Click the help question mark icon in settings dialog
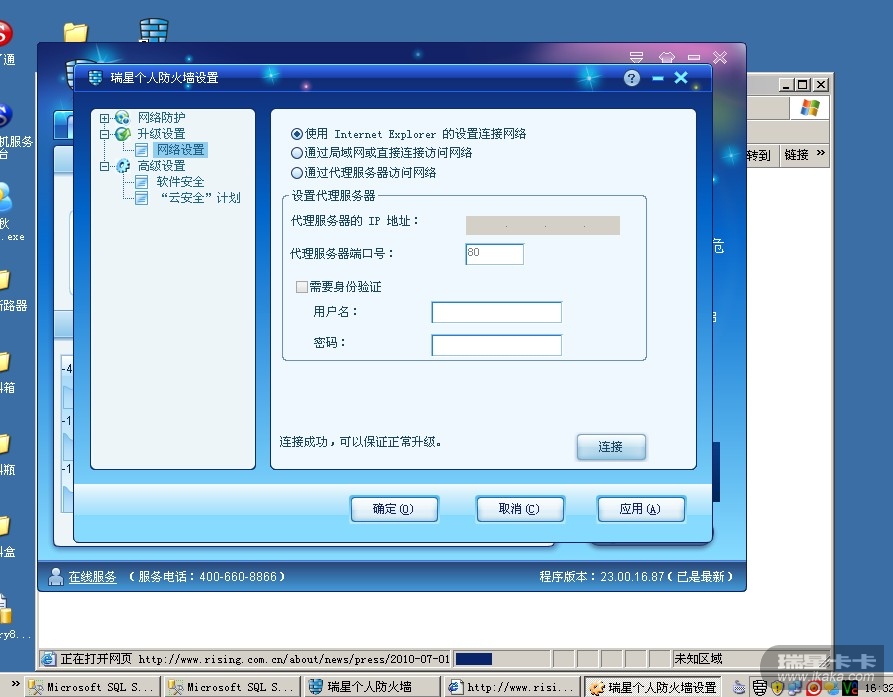 coord(632,78)
